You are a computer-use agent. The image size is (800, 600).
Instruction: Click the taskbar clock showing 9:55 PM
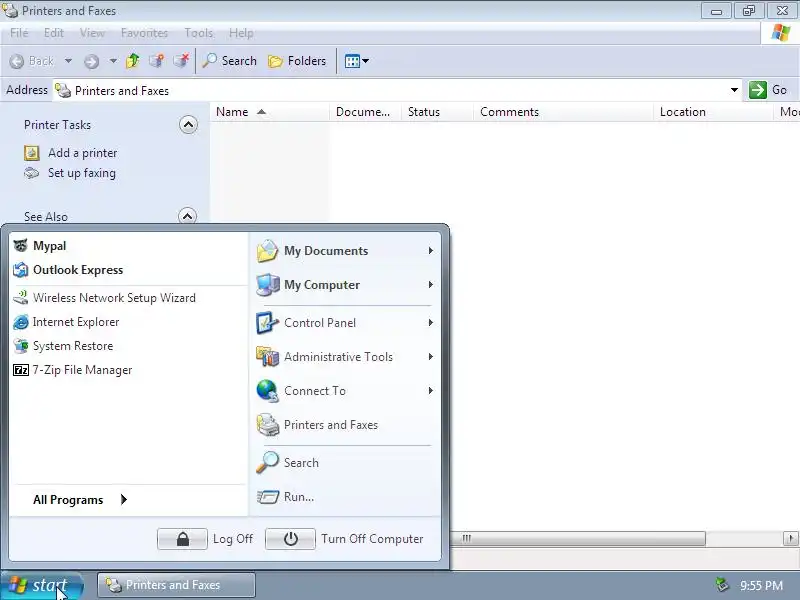click(762, 585)
